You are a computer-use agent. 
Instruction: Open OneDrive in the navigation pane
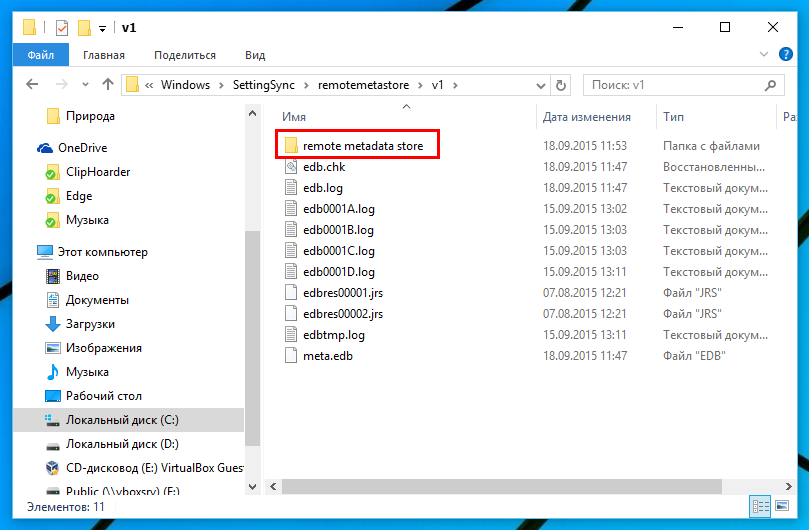click(81, 148)
